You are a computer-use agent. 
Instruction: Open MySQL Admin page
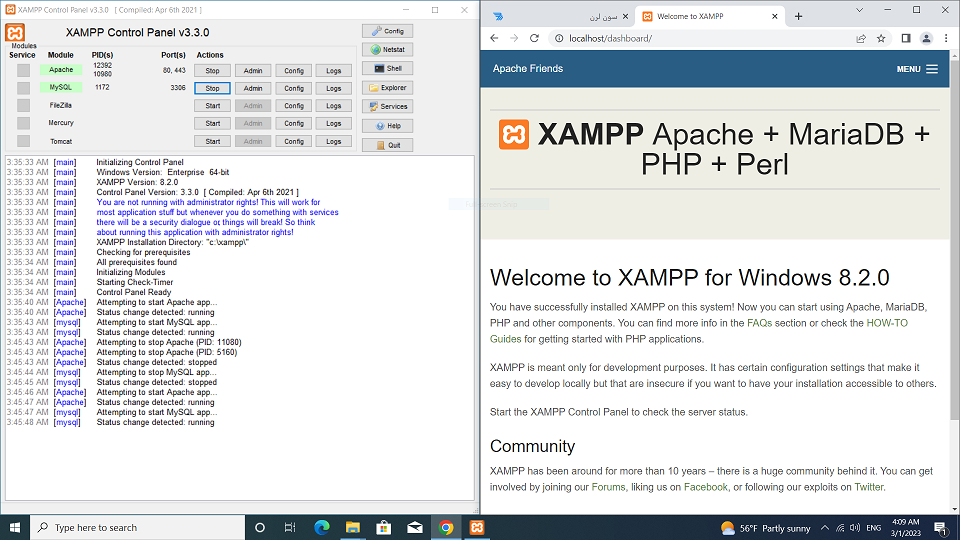(x=253, y=88)
